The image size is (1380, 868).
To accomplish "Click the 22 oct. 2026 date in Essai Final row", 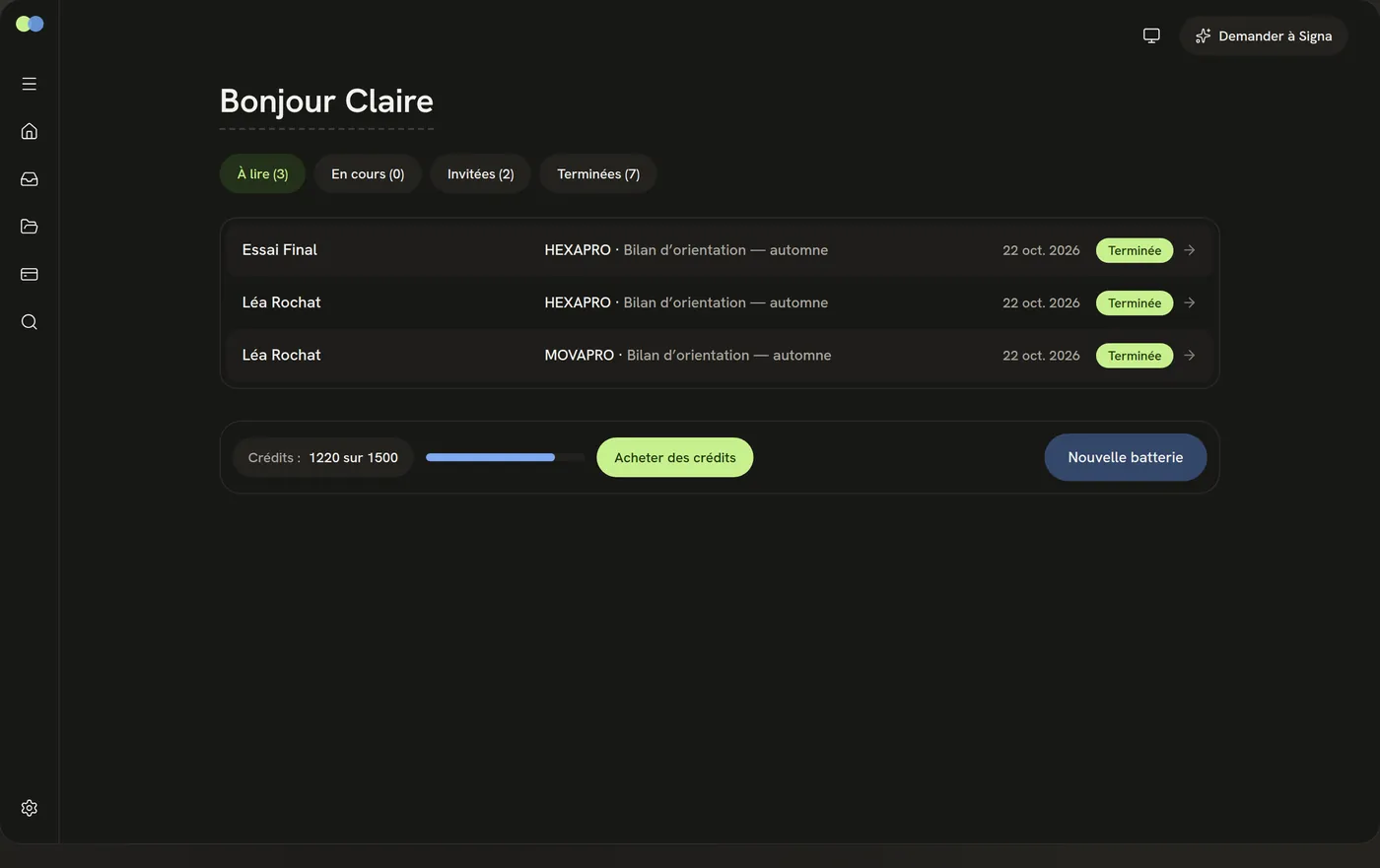I will [1041, 250].
